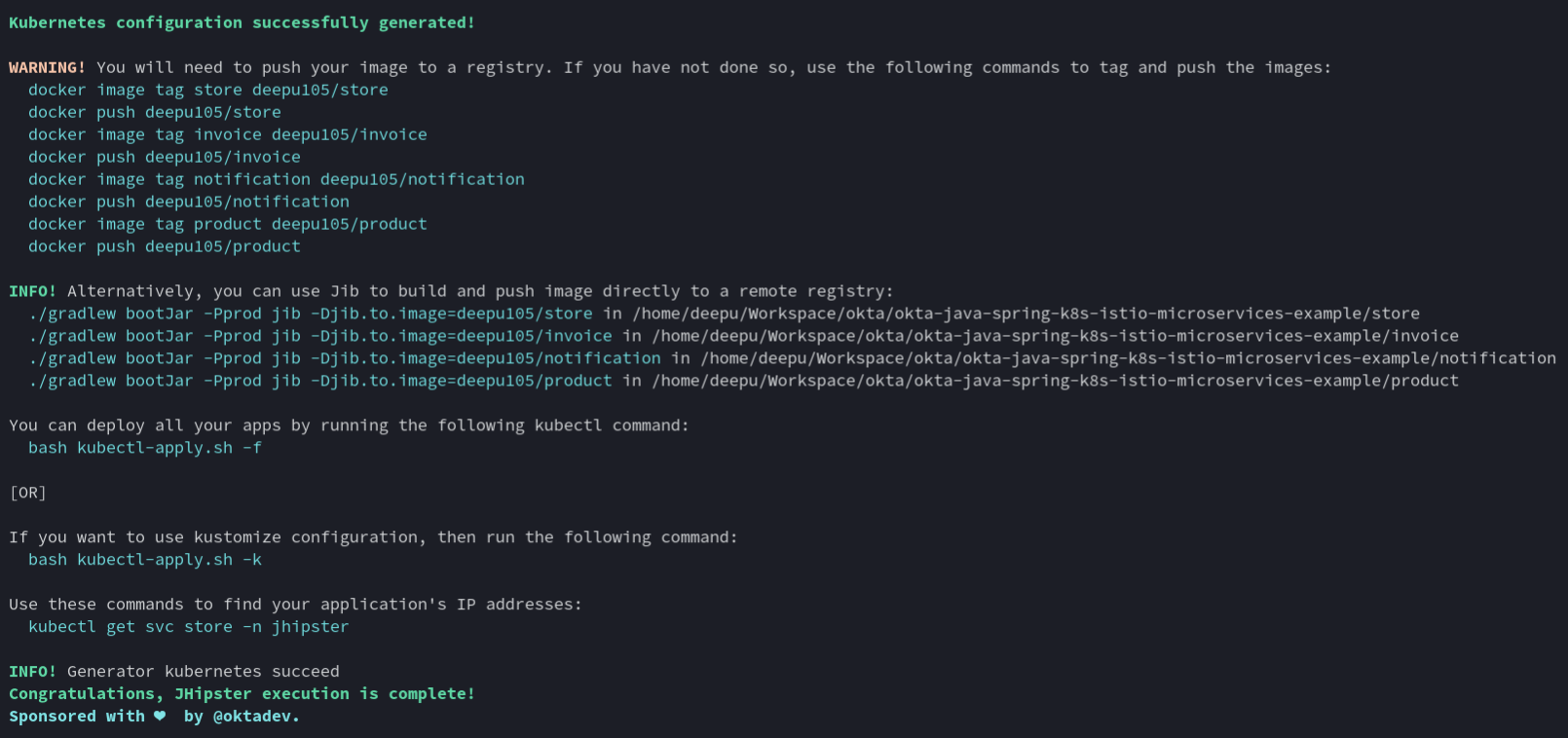Click "Congratulations, JHipster execution is complete!" message
This screenshot has width=1568, height=738.
coord(242,694)
